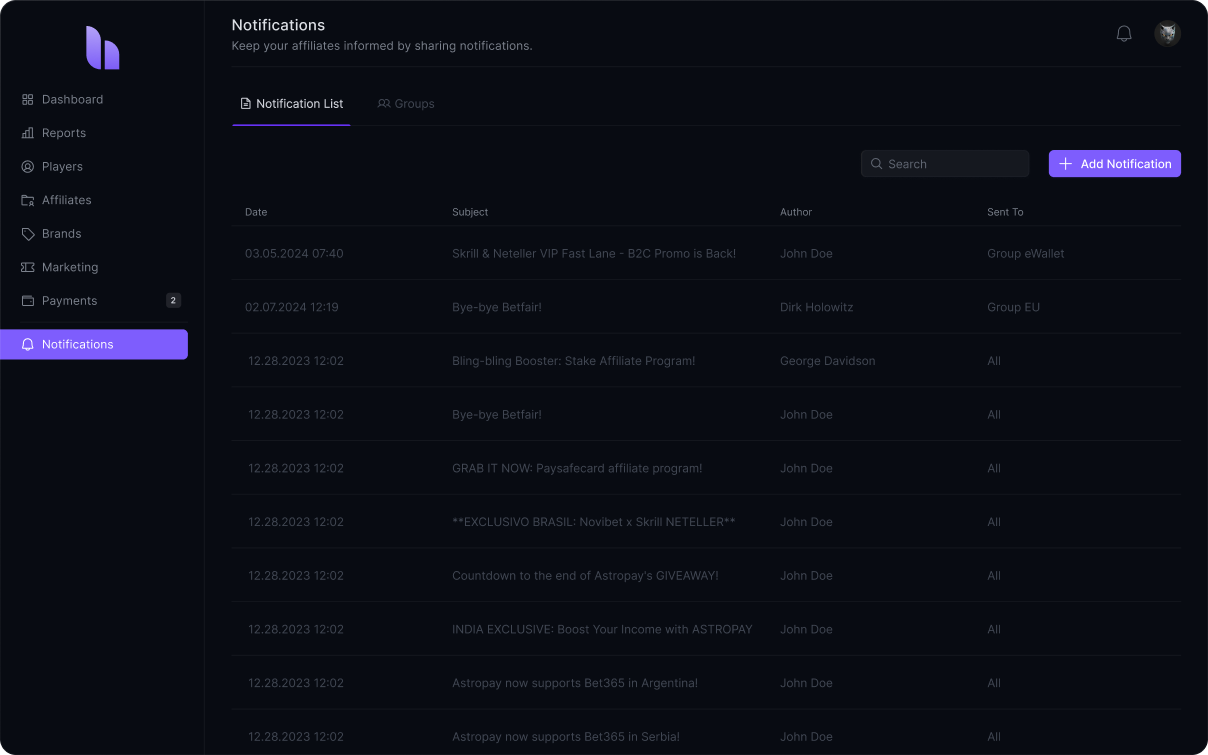Click the Players person icon

pyautogui.click(x=28, y=167)
